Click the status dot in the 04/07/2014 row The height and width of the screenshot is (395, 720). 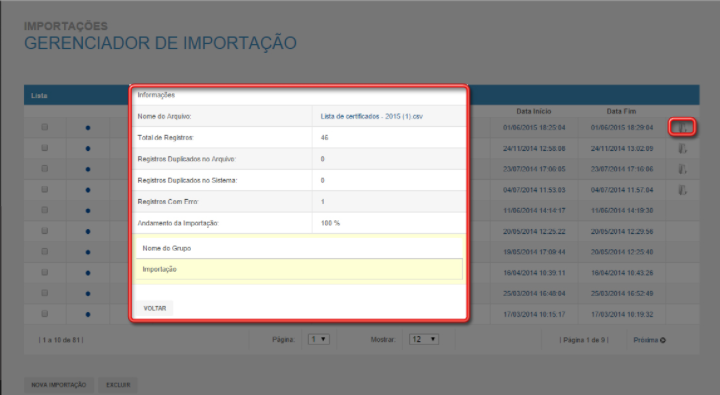coord(88,190)
